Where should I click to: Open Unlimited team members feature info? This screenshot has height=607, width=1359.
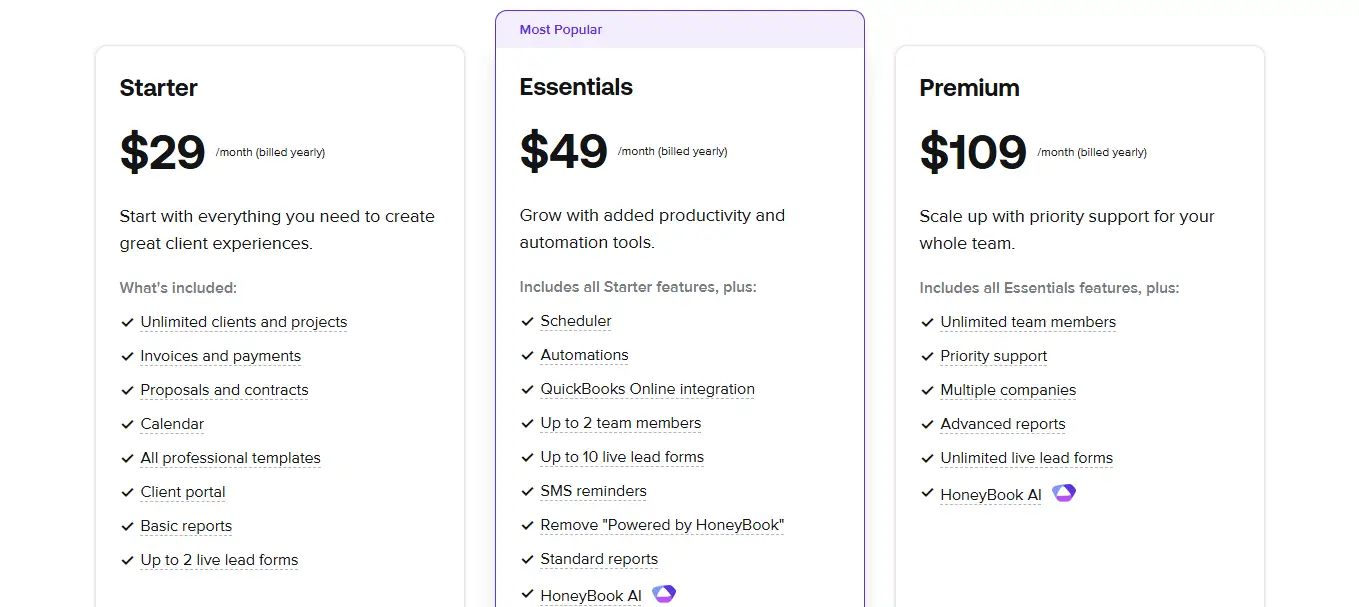(1028, 322)
